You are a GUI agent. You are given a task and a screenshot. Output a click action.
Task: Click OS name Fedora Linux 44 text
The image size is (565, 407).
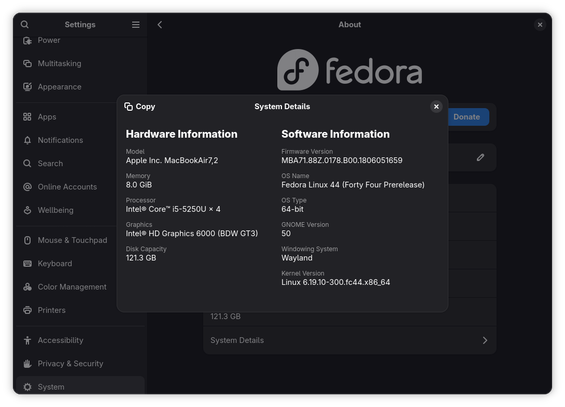[x=353, y=185]
